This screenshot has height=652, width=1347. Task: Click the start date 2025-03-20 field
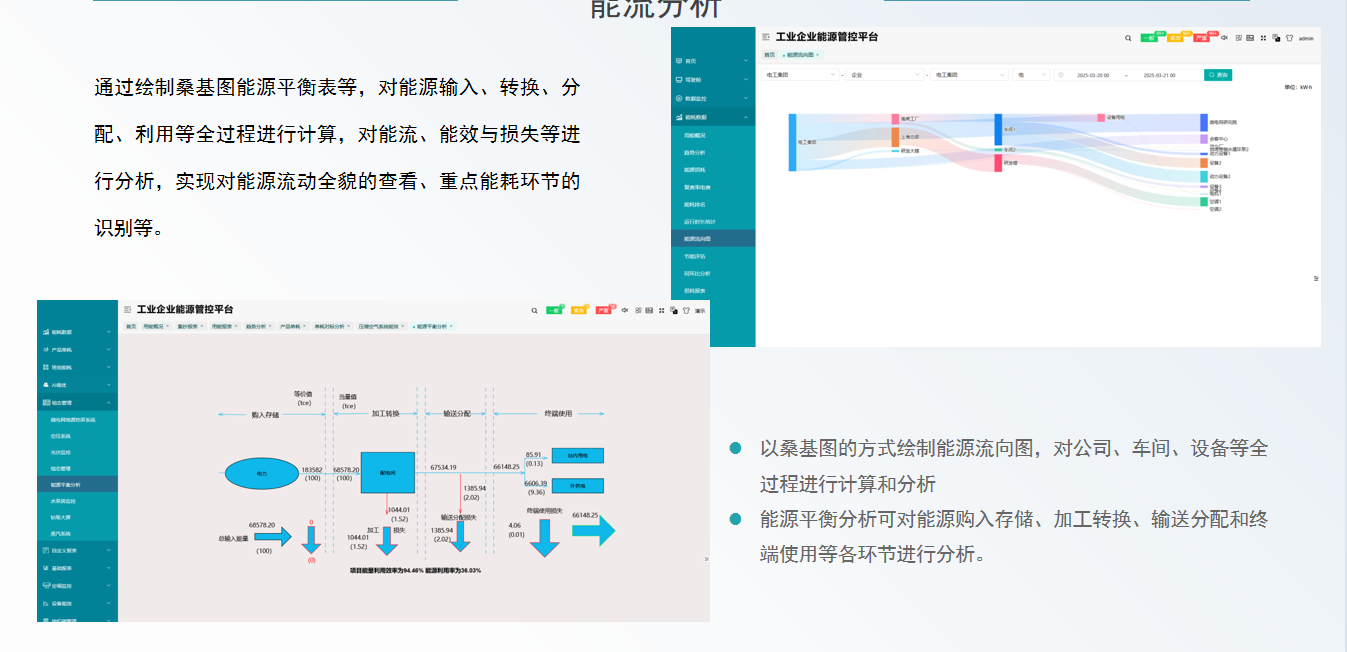pyautogui.click(x=1092, y=75)
